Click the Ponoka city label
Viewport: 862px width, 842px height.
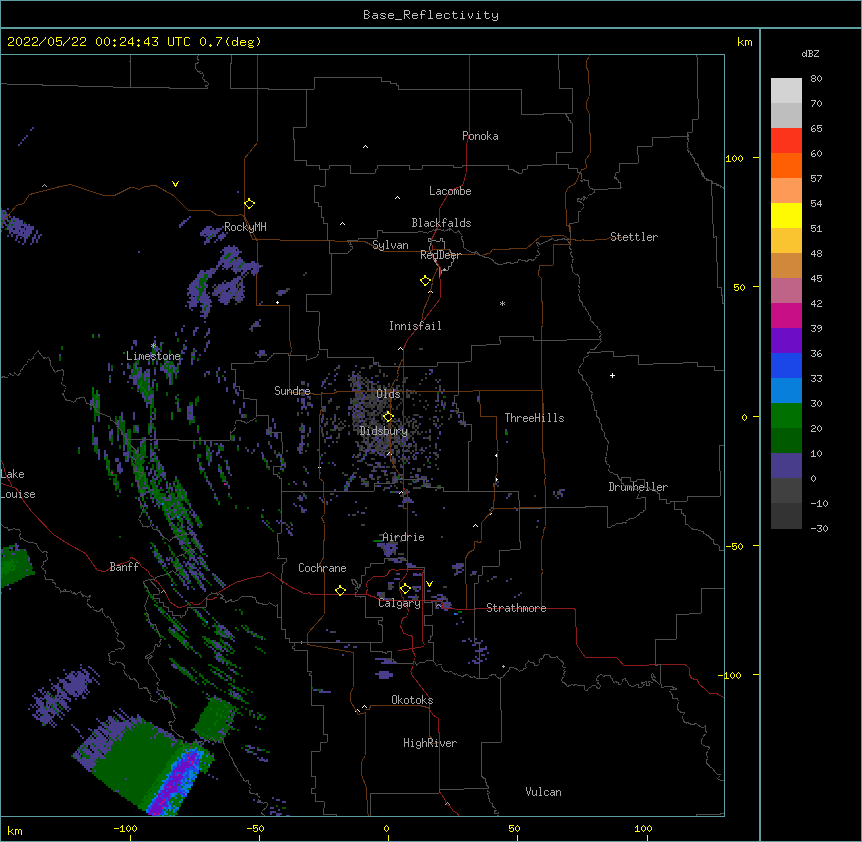click(480, 136)
